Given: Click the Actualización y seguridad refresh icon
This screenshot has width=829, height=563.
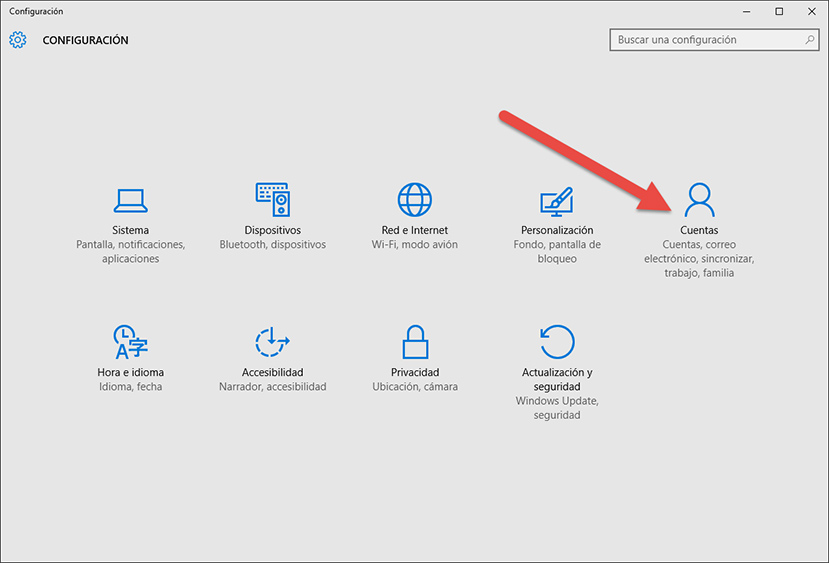Looking at the screenshot, I should click(x=557, y=342).
